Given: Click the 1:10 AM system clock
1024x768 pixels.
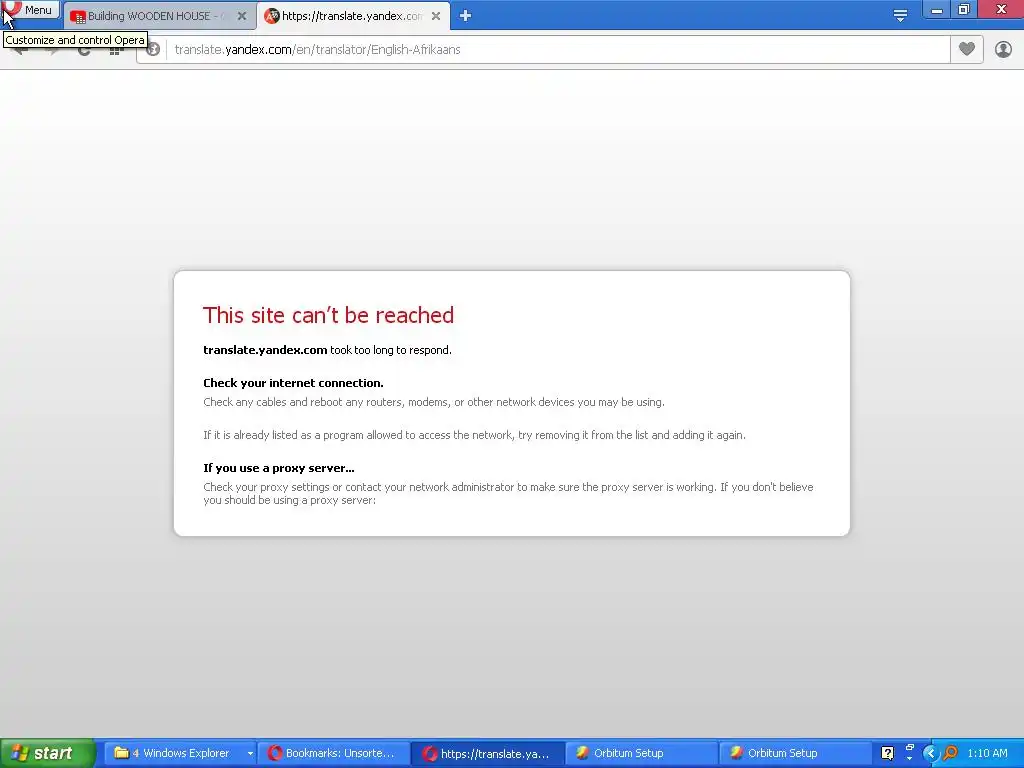Looking at the screenshot, I should (x=987, y=753).
